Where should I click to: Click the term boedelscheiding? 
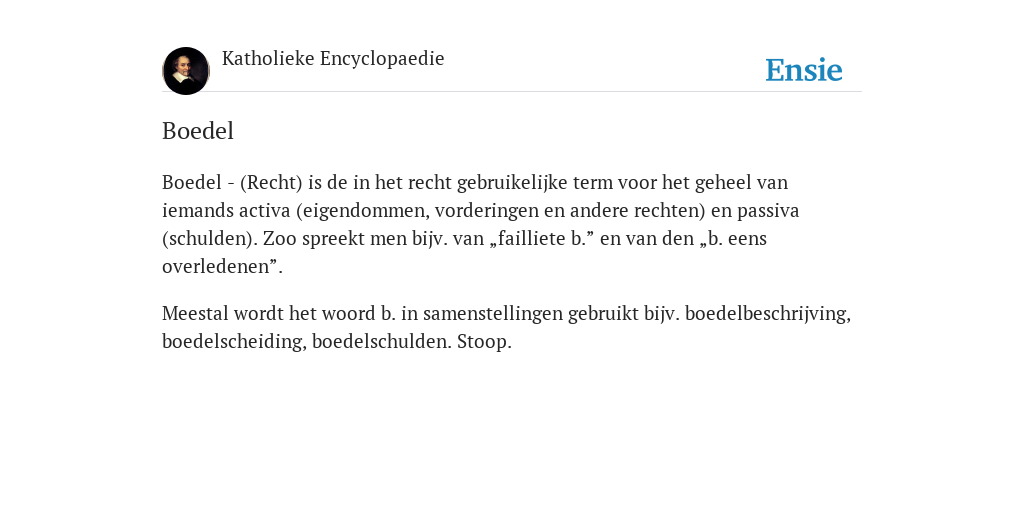(234, 342)
